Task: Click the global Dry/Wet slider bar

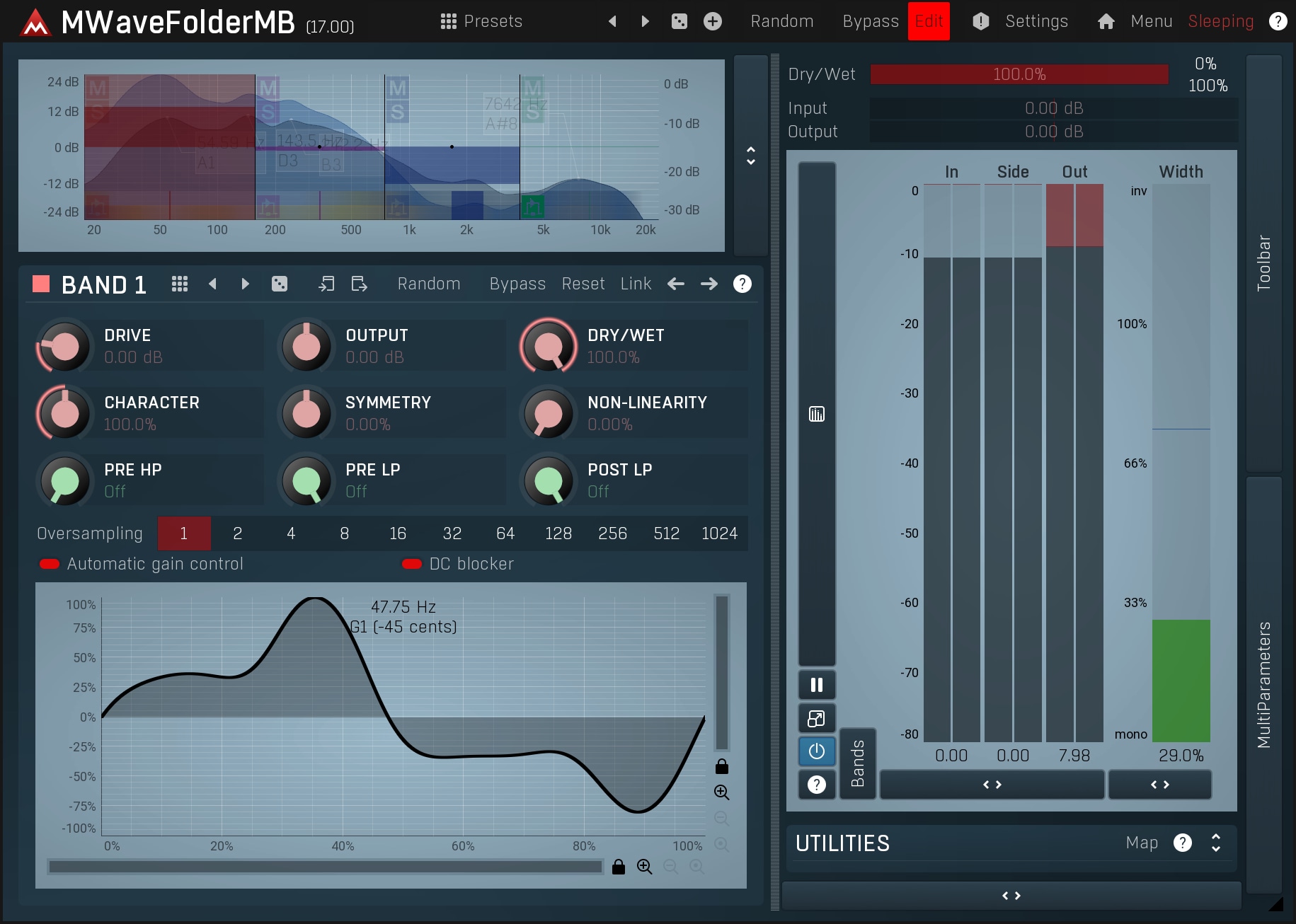Action: (1019, 74)
